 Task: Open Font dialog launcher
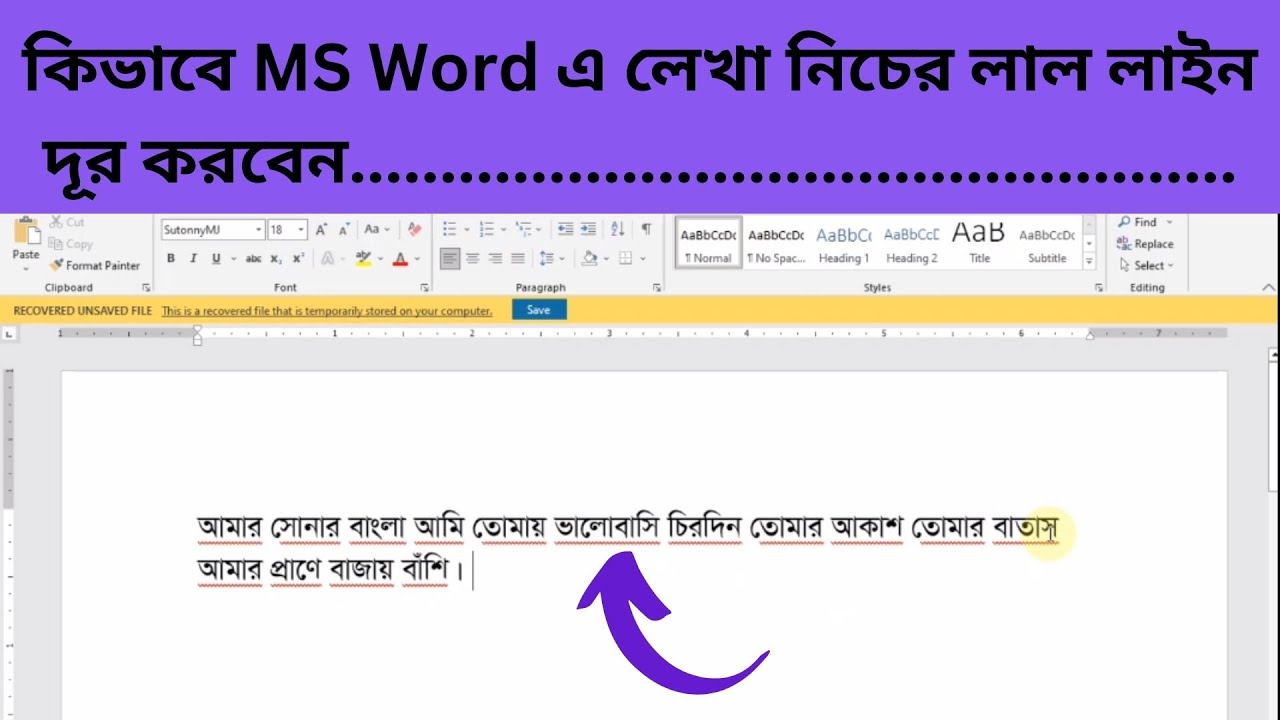point(425,287)
